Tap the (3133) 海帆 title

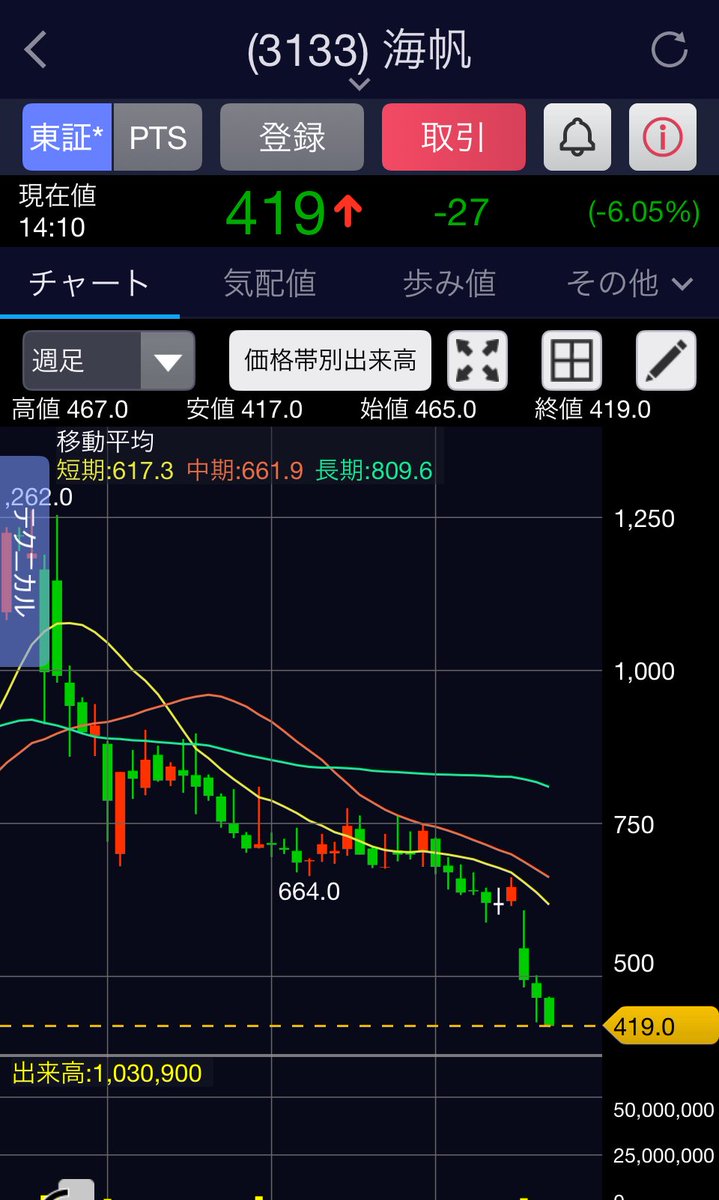pos(359,50)
